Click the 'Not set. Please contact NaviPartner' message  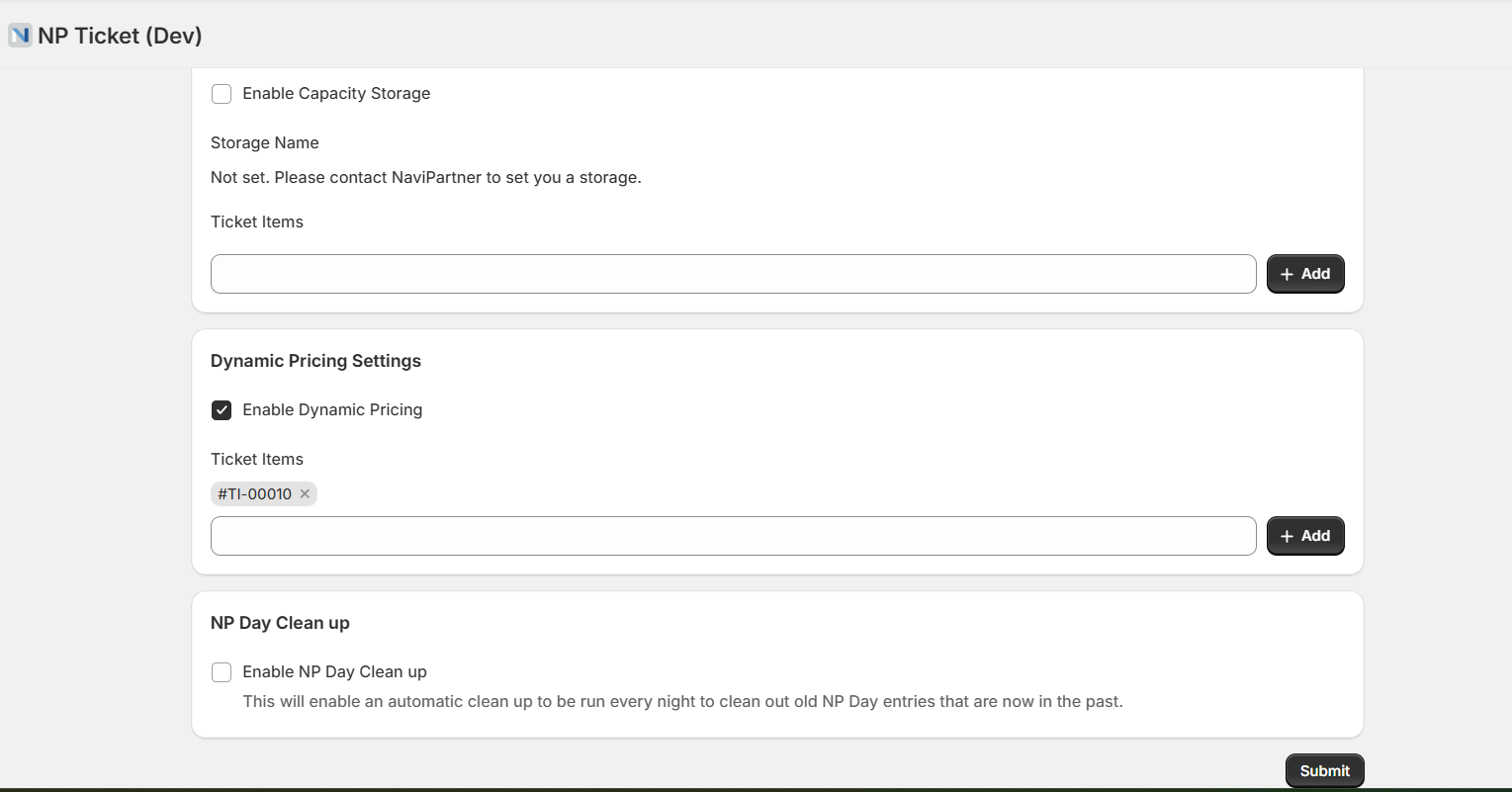click(426, 178)
